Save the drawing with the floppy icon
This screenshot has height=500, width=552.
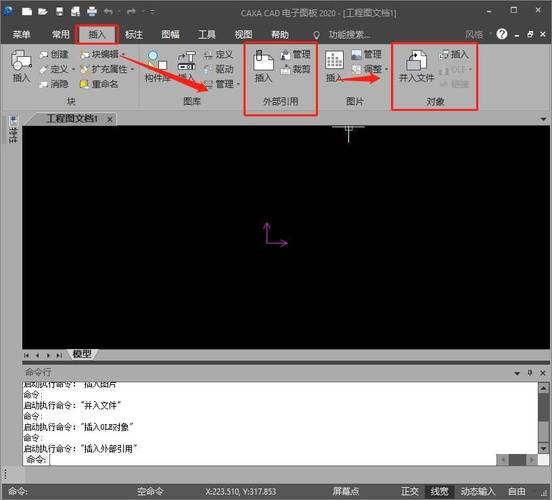pos(59,12)
